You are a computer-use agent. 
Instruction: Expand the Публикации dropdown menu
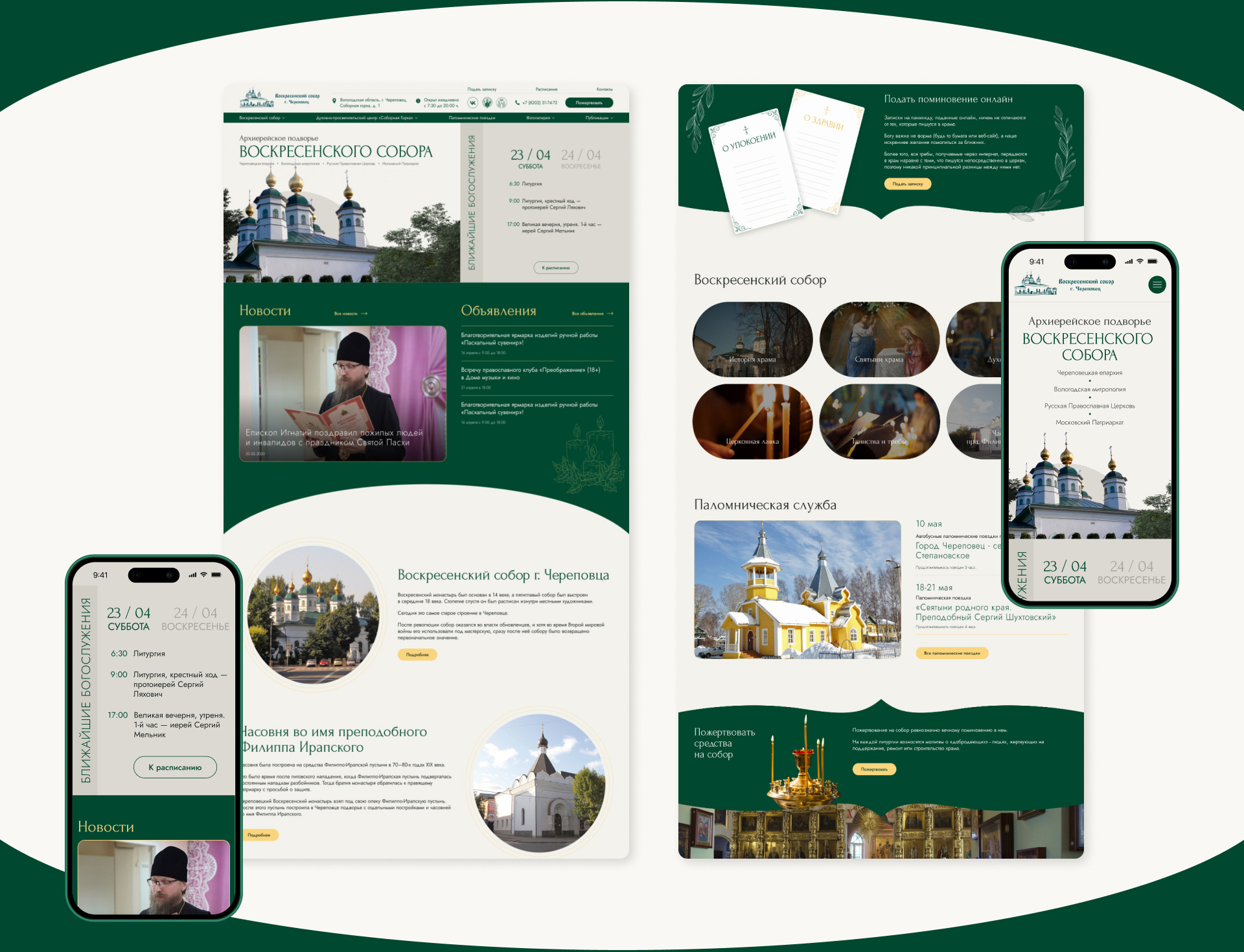[599, 118]
